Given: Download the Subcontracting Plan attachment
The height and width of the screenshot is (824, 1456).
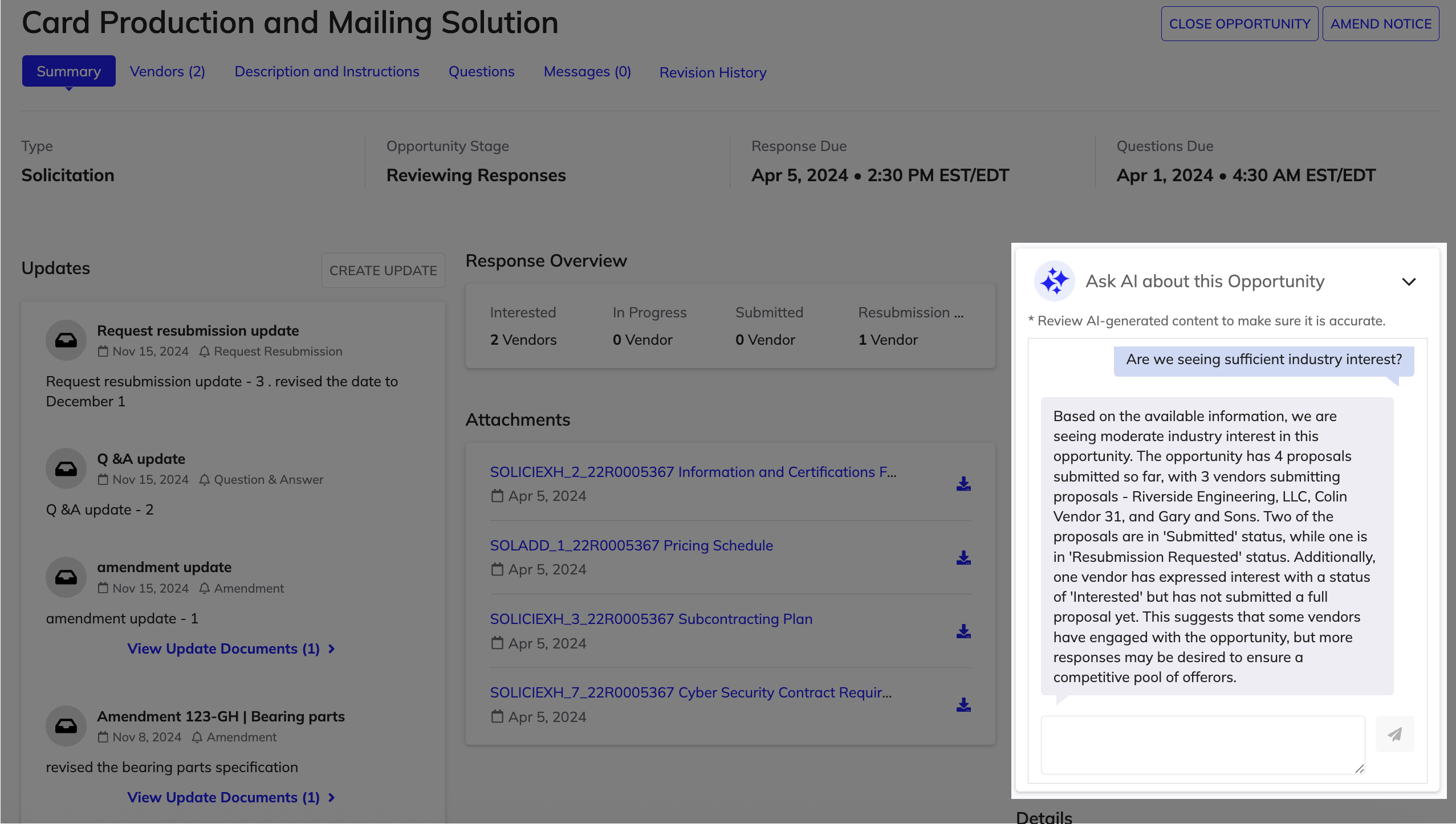Looking at the screenshot, I should [x=963, y=631].
